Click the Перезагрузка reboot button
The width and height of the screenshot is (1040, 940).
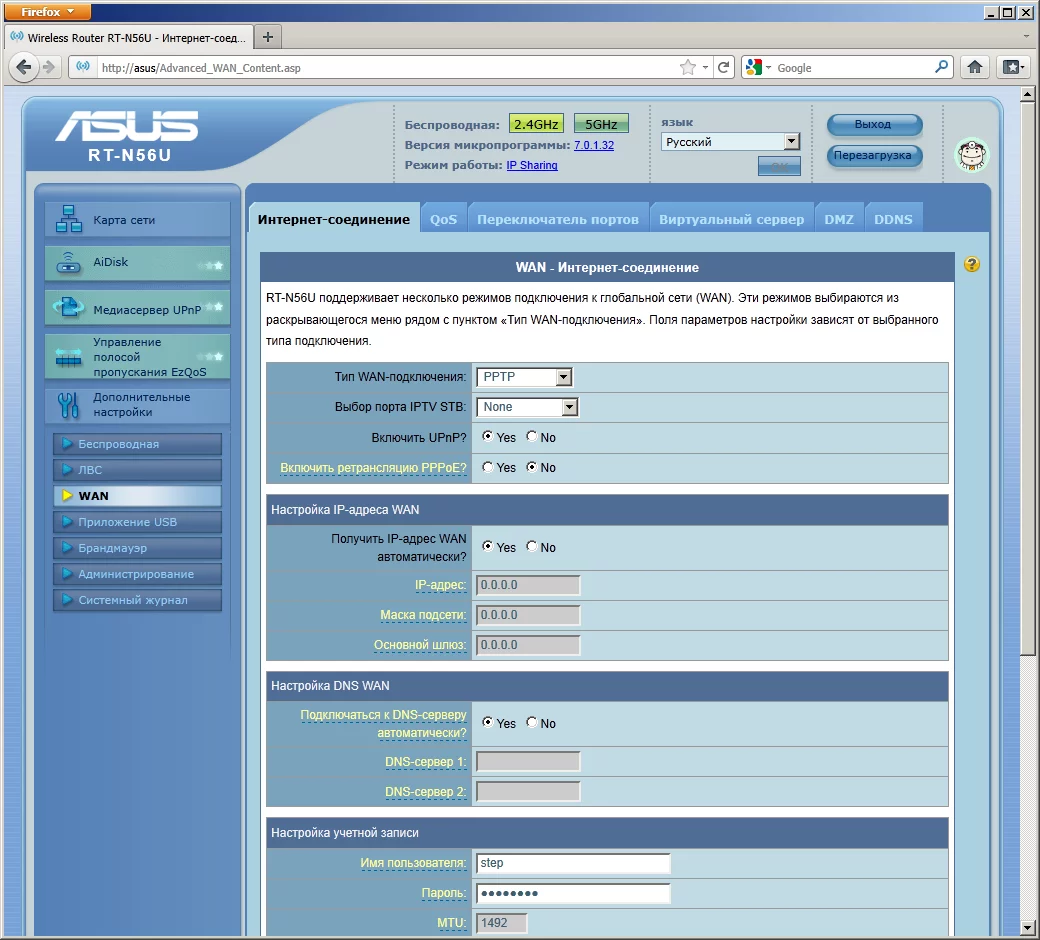pyautogui.click(x=874, y=155)
